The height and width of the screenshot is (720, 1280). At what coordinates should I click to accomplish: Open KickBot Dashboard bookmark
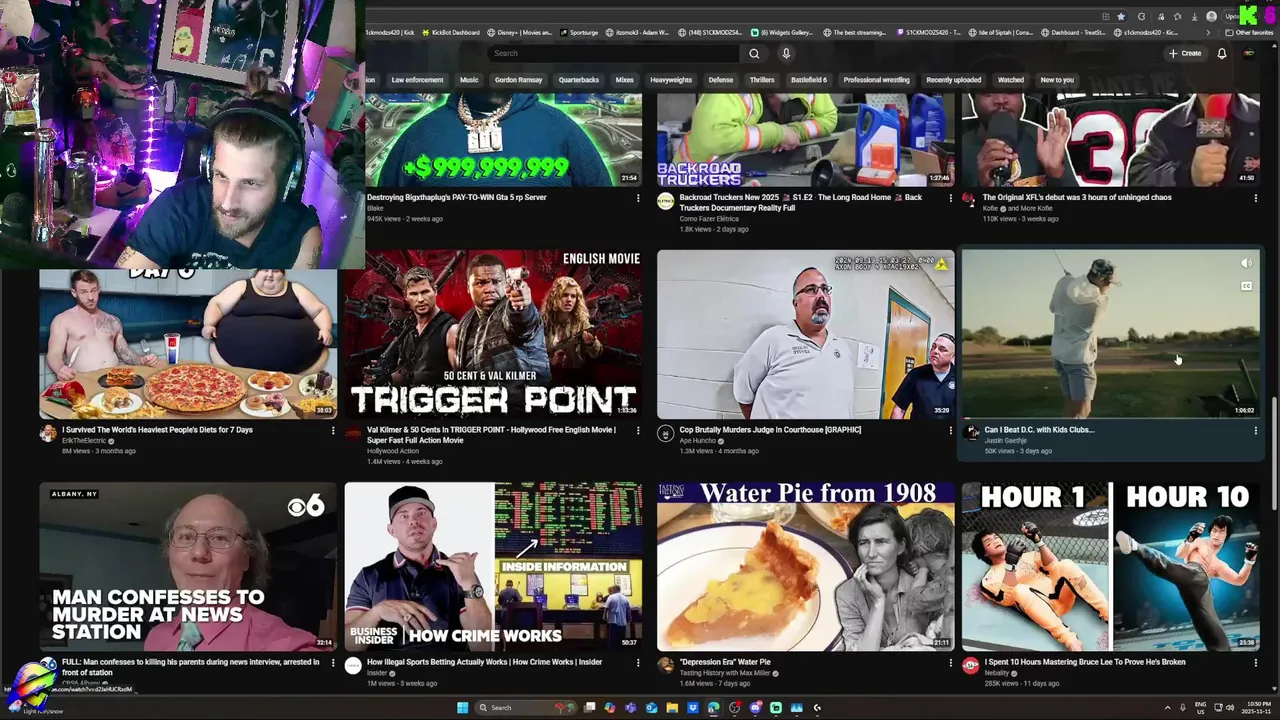[450, 32]
